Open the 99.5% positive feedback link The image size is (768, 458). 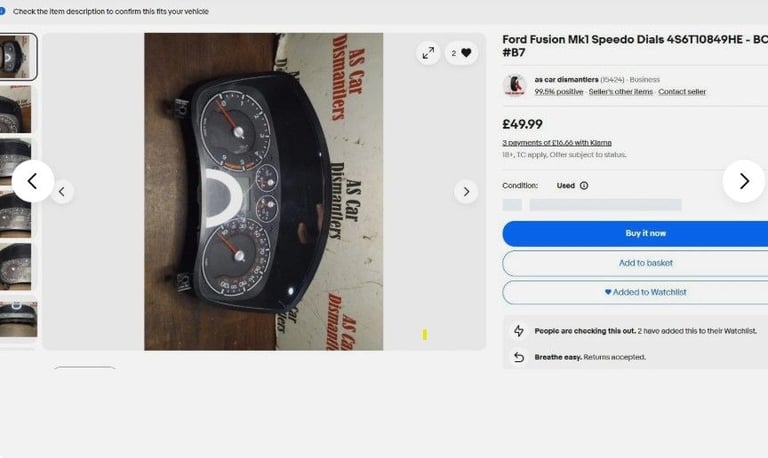pos(559,92)
